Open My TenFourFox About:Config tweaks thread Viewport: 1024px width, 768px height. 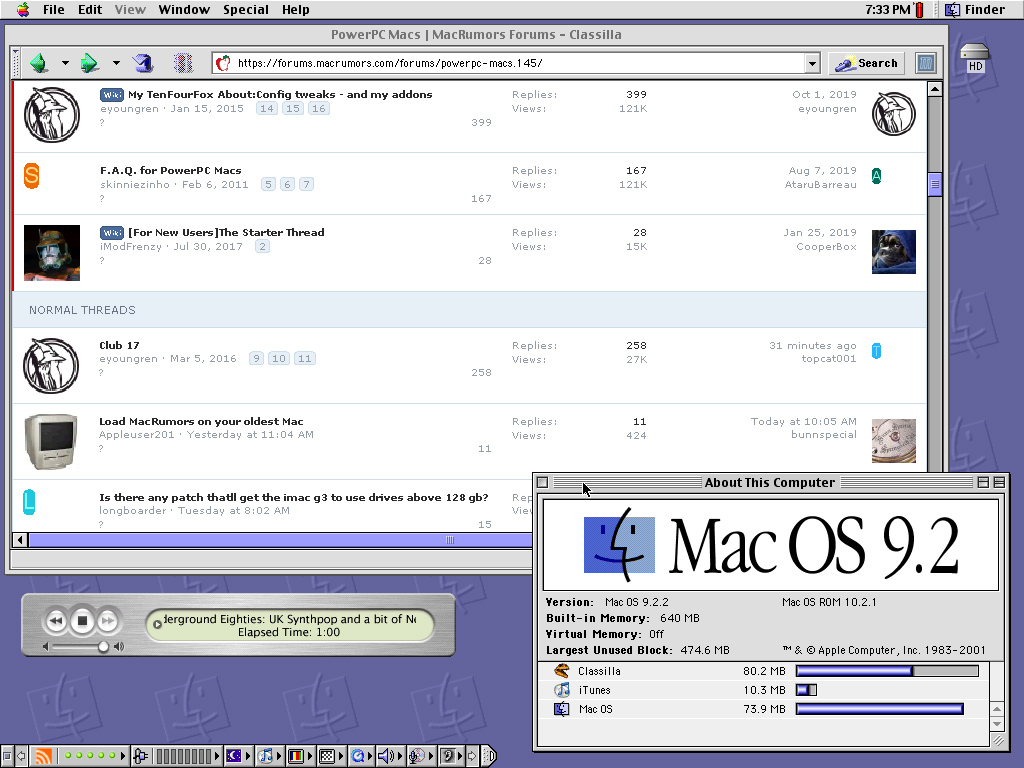coord(280,94)
